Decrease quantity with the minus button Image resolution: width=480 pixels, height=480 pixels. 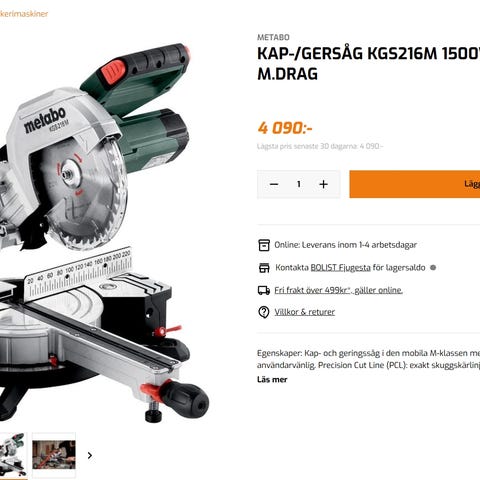pyautogui.click(x=274, y=184)
